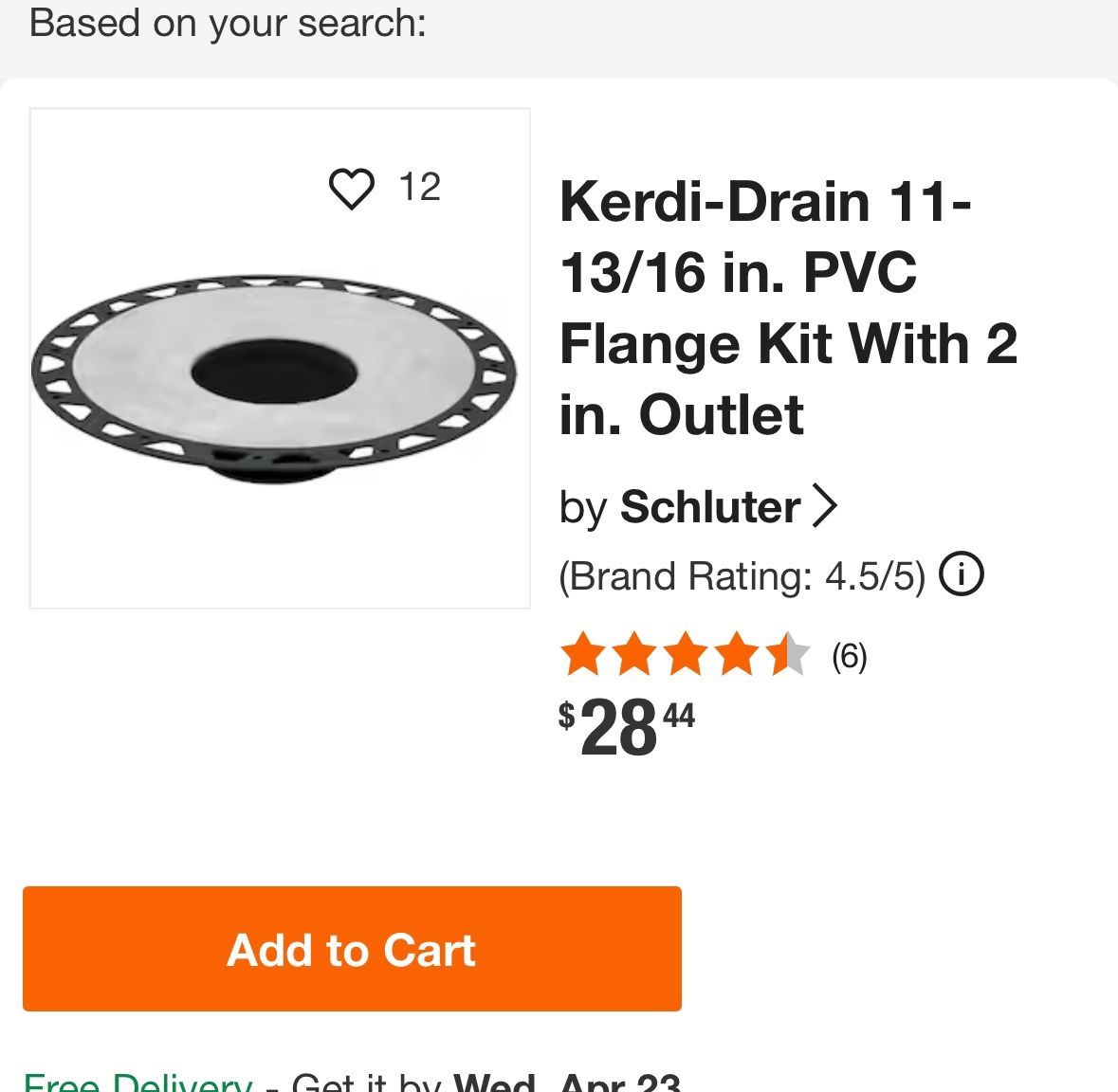Click the favorites count 12
The width and height of the screenshot is (1118, 1092).
coord(419,188)
